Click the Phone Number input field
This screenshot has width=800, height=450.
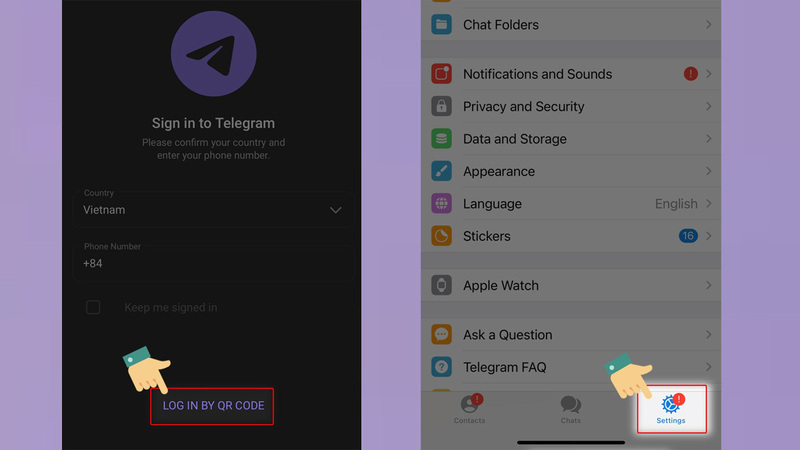pyautogui.click(x=213, y=263)
